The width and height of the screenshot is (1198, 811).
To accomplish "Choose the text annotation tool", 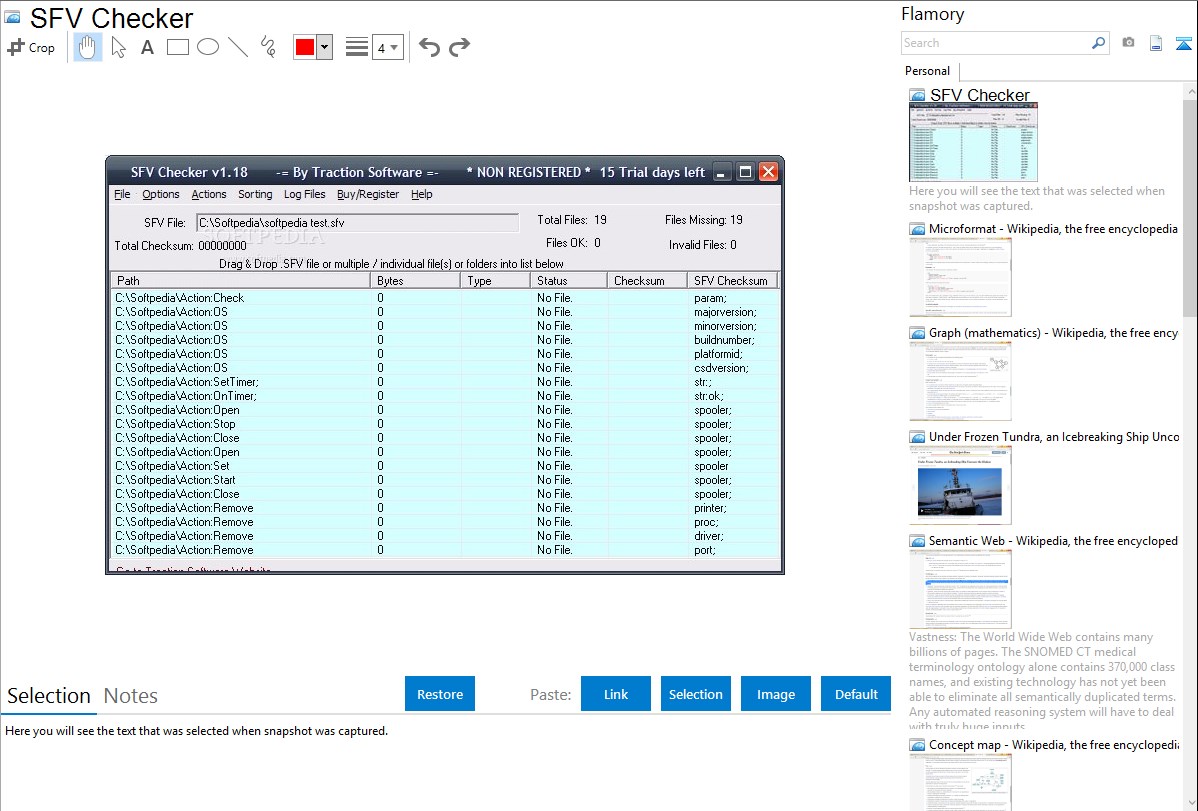I will [x=147, y=47].
